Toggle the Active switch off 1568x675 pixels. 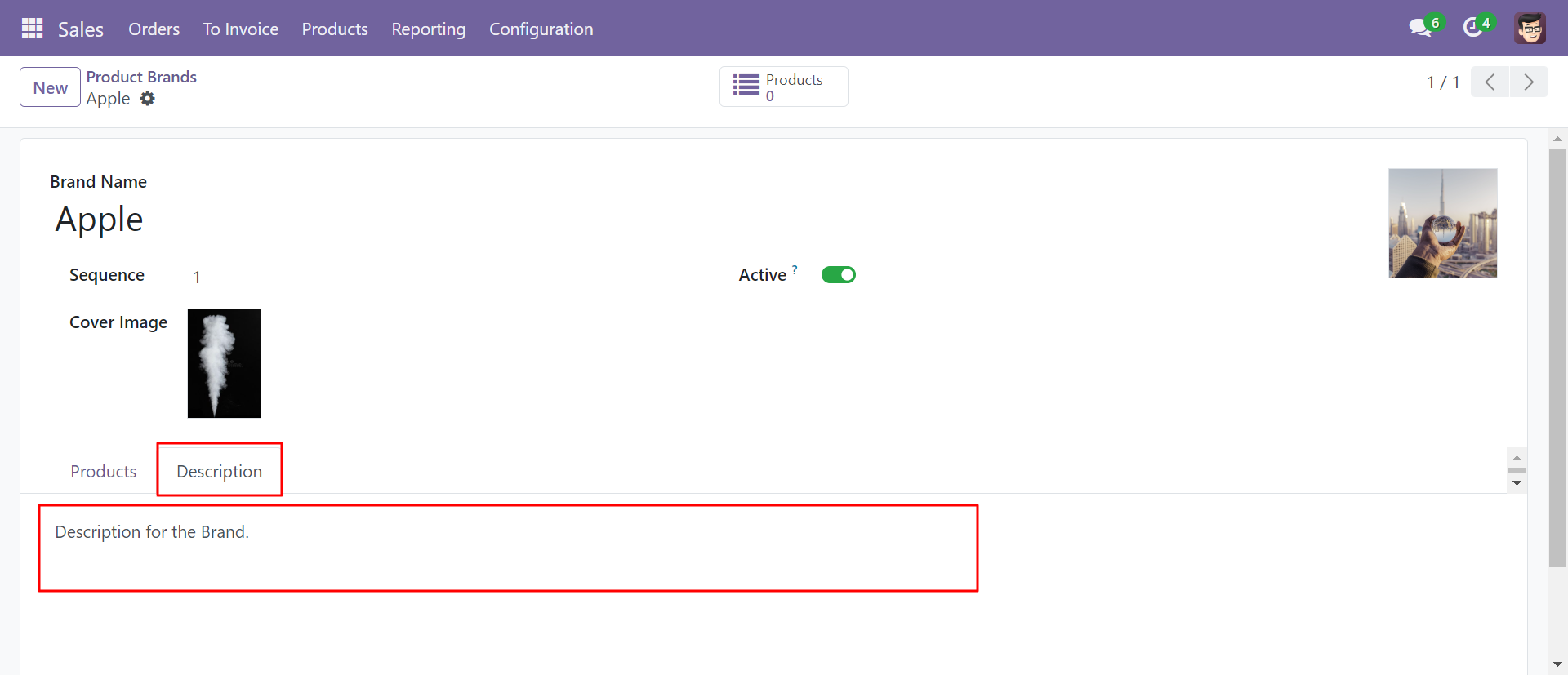[x=839, y=275]
